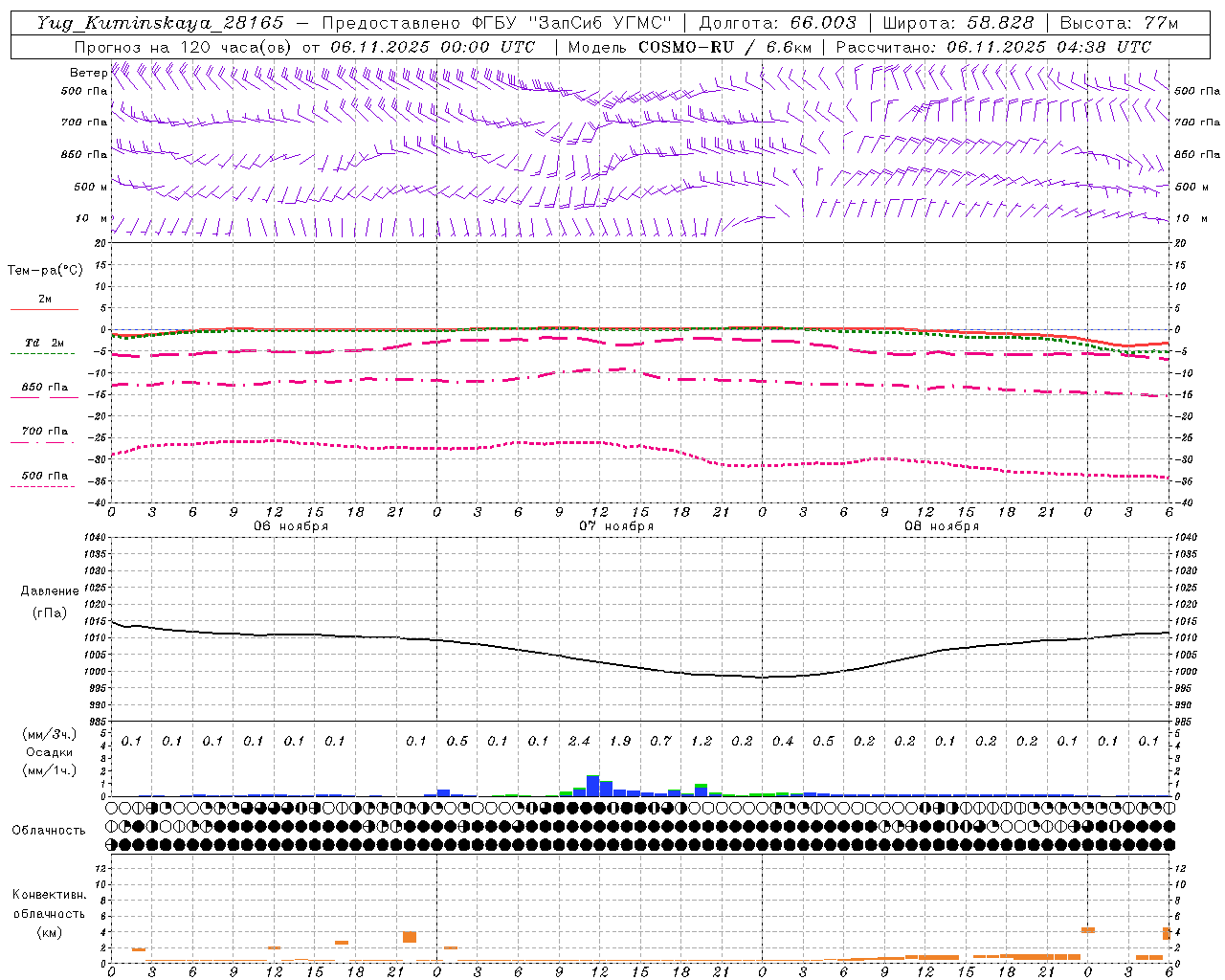The height and width of the screenshot is (980, 1225).
Task: Click the Высота: 77м value
Action: click(x=1119, y=23)
